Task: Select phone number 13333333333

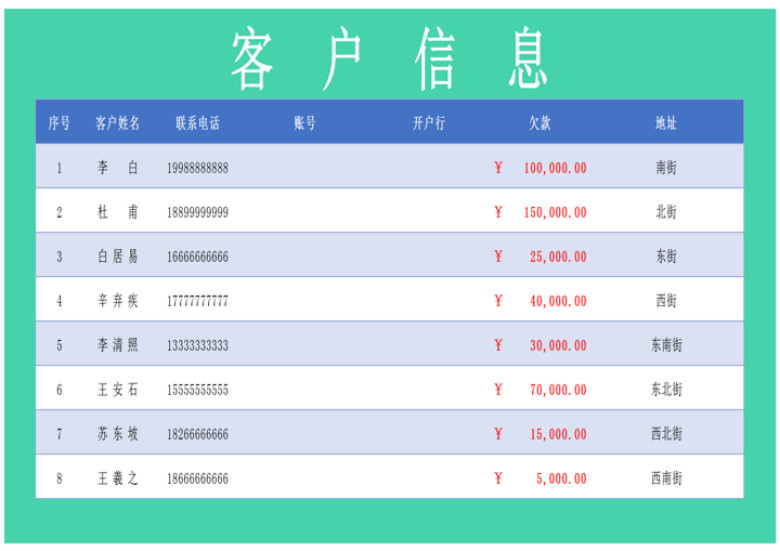Action: (x=197, y=346)
